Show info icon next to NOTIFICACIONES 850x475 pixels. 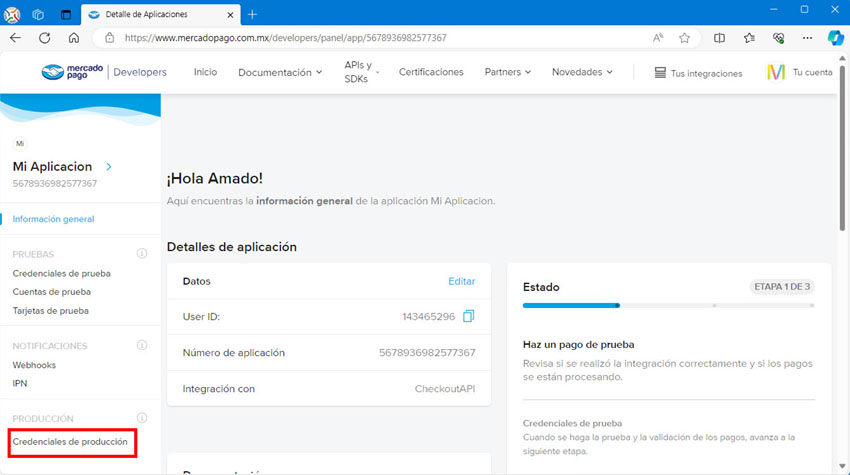[141, 345]
